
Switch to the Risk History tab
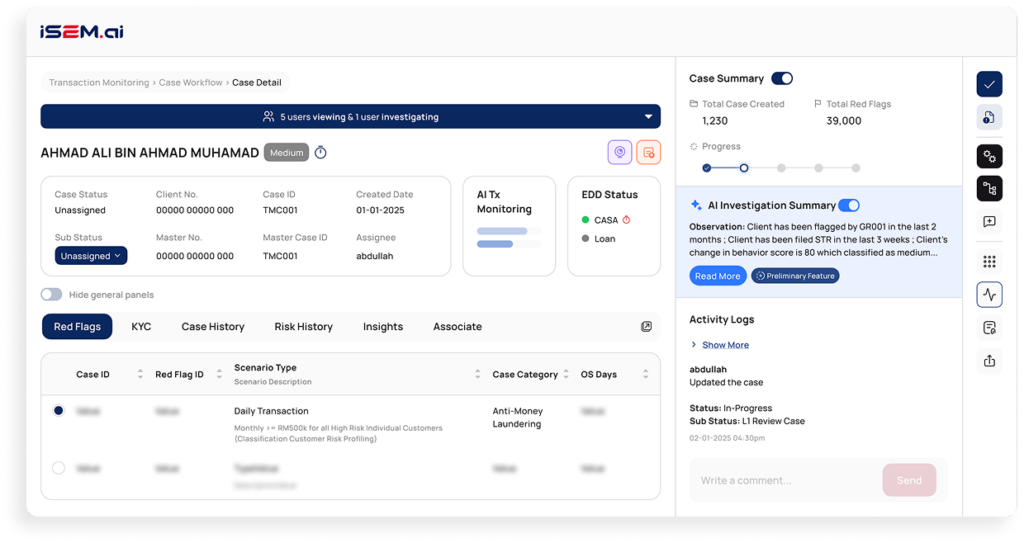point(303,327)
